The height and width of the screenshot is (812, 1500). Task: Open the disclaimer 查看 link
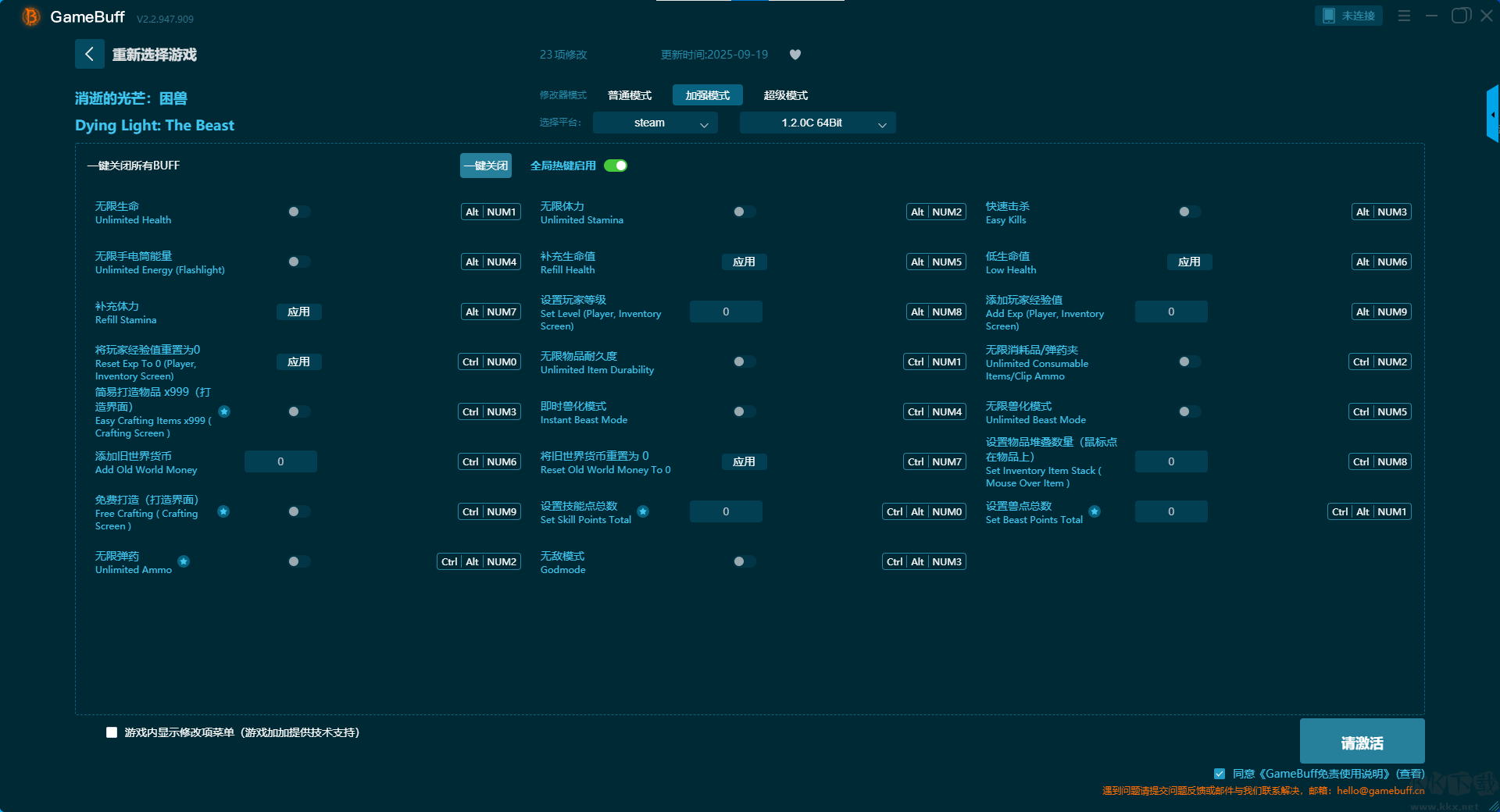(x=1411, y=774)
